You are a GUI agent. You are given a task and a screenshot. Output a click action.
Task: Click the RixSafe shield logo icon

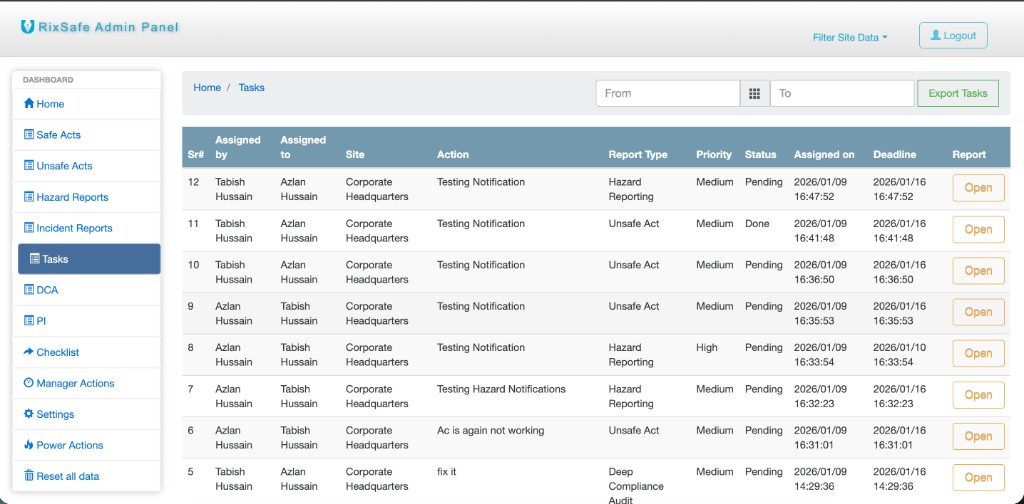27,27
